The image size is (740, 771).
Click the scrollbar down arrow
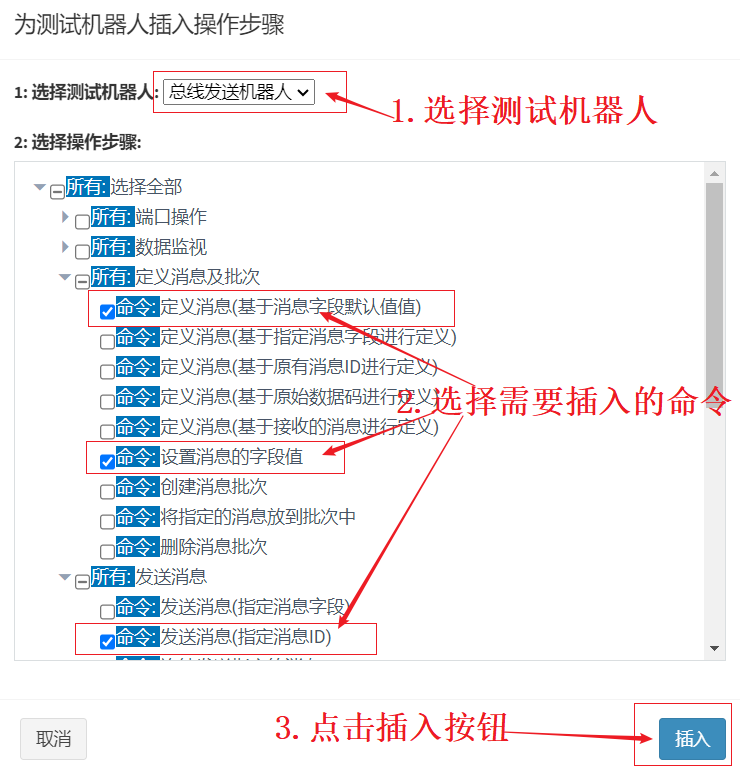click(x=714, y=649)
